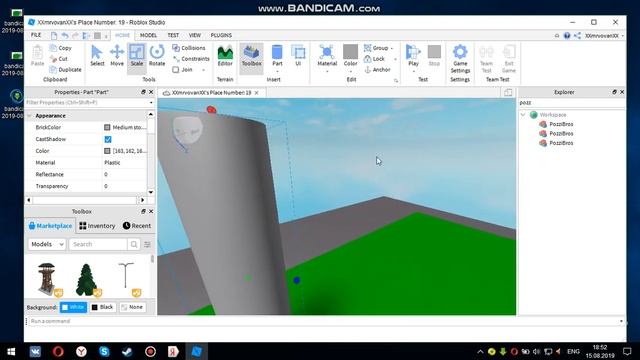Click Copy in Clipboard group
This screenshot has height=360, width=640.
[60, 48]
